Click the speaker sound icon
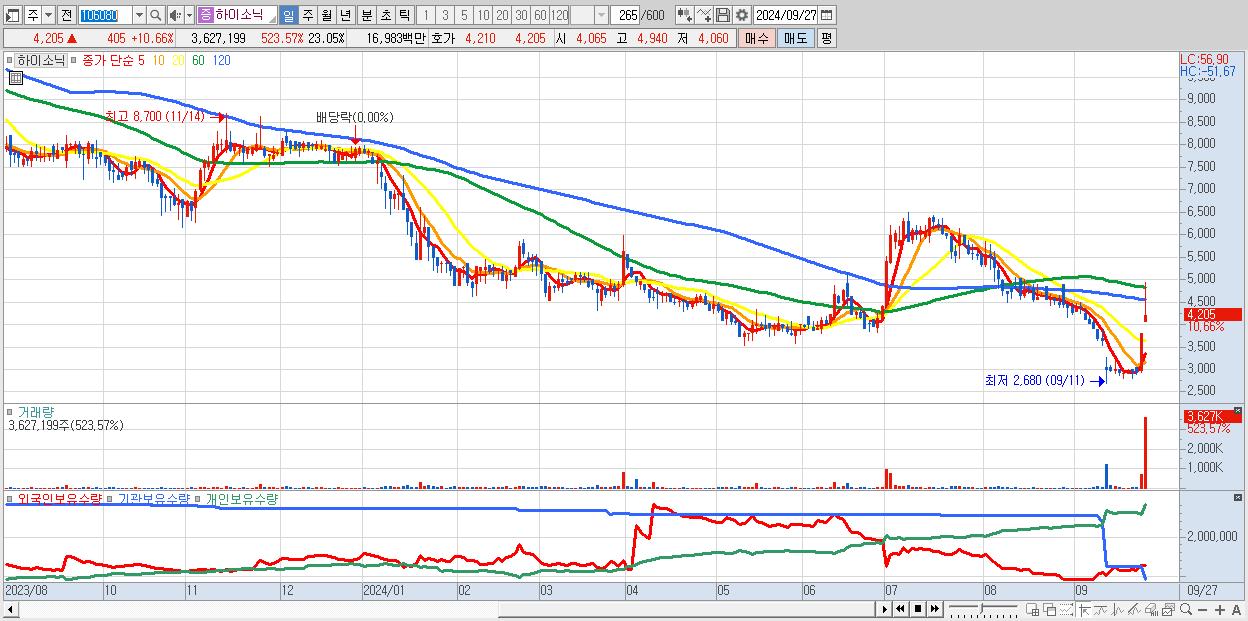 [175, 15]
